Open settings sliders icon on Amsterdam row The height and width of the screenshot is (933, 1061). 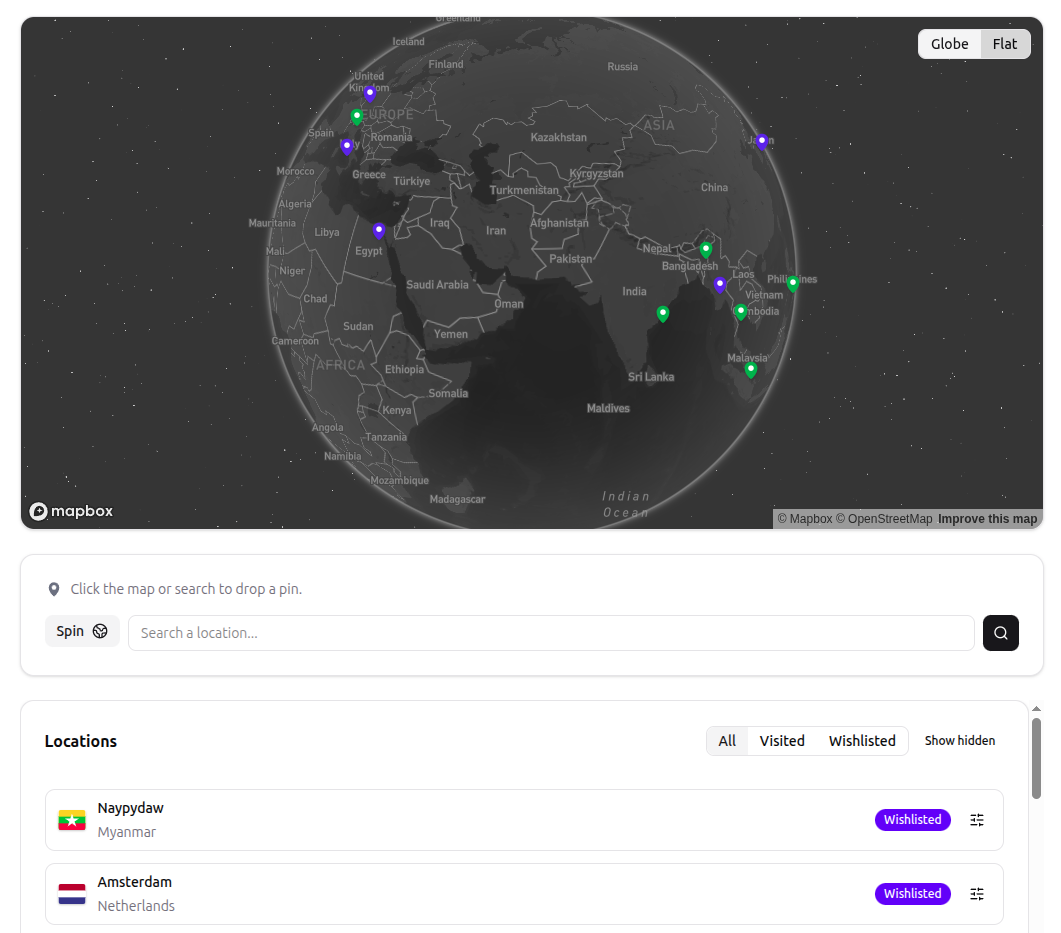click(977, 893)
